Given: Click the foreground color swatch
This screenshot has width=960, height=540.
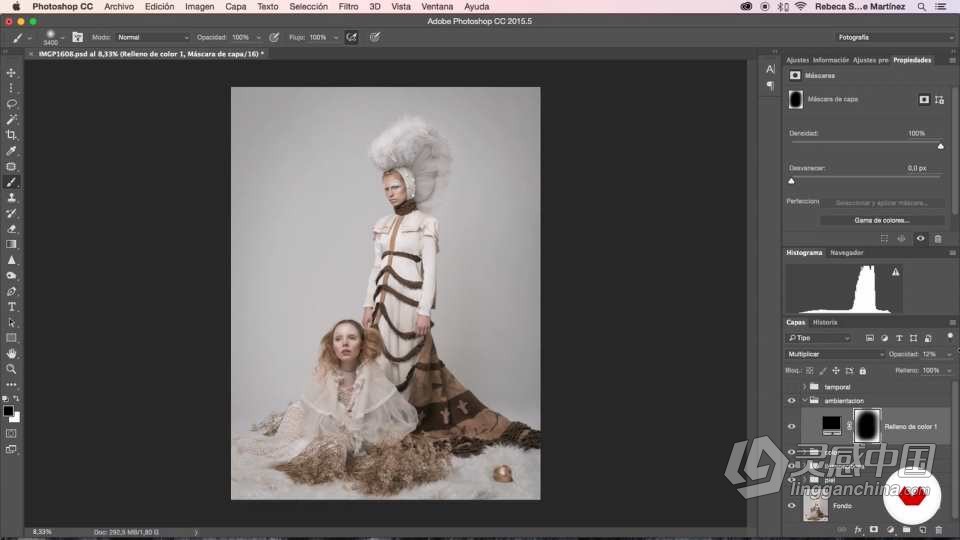Looking at the screenshot, I should click(x=8, y=411).
